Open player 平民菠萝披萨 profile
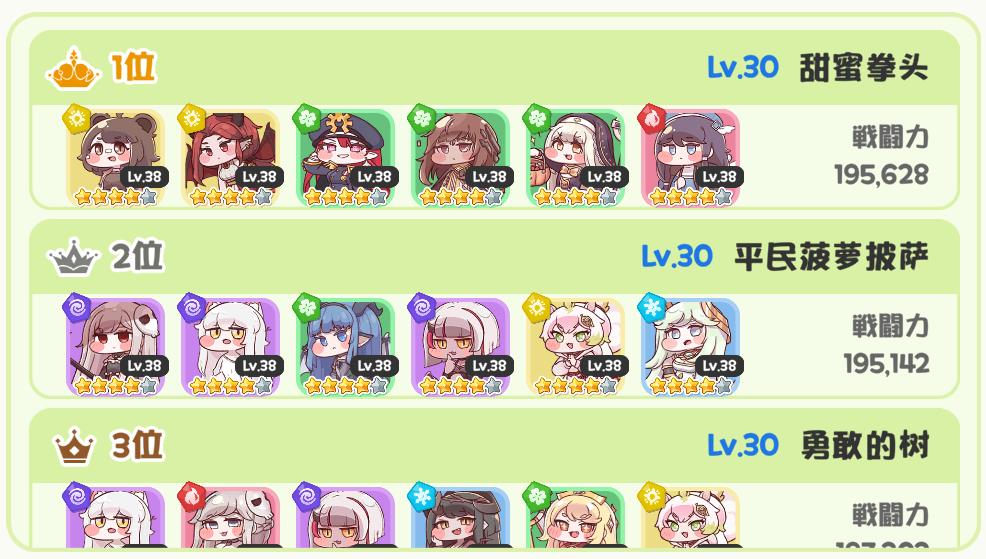This screenshot has width=986, height=559. [831, 257]
